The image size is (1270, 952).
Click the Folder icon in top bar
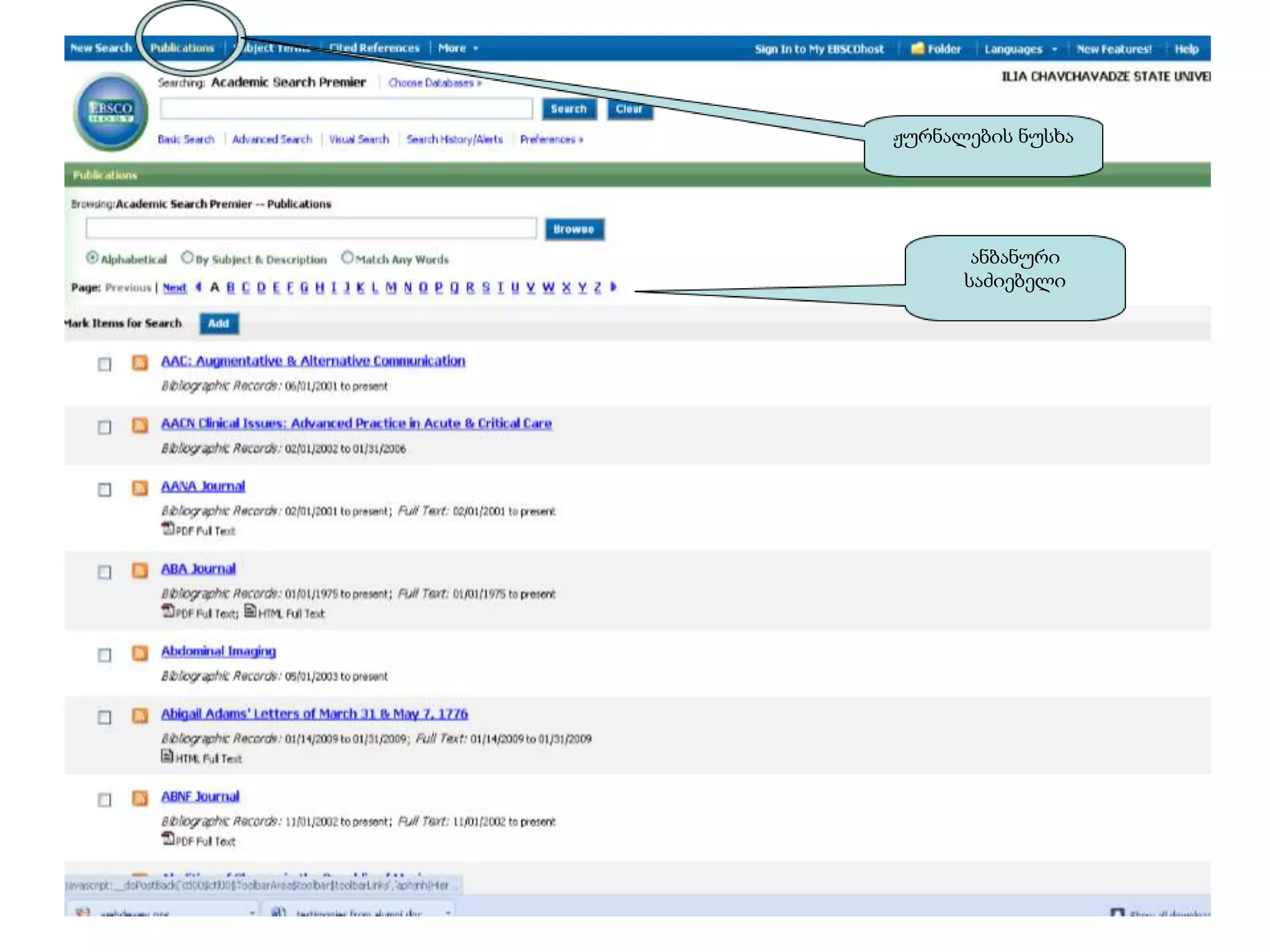(x=918, y=48)
